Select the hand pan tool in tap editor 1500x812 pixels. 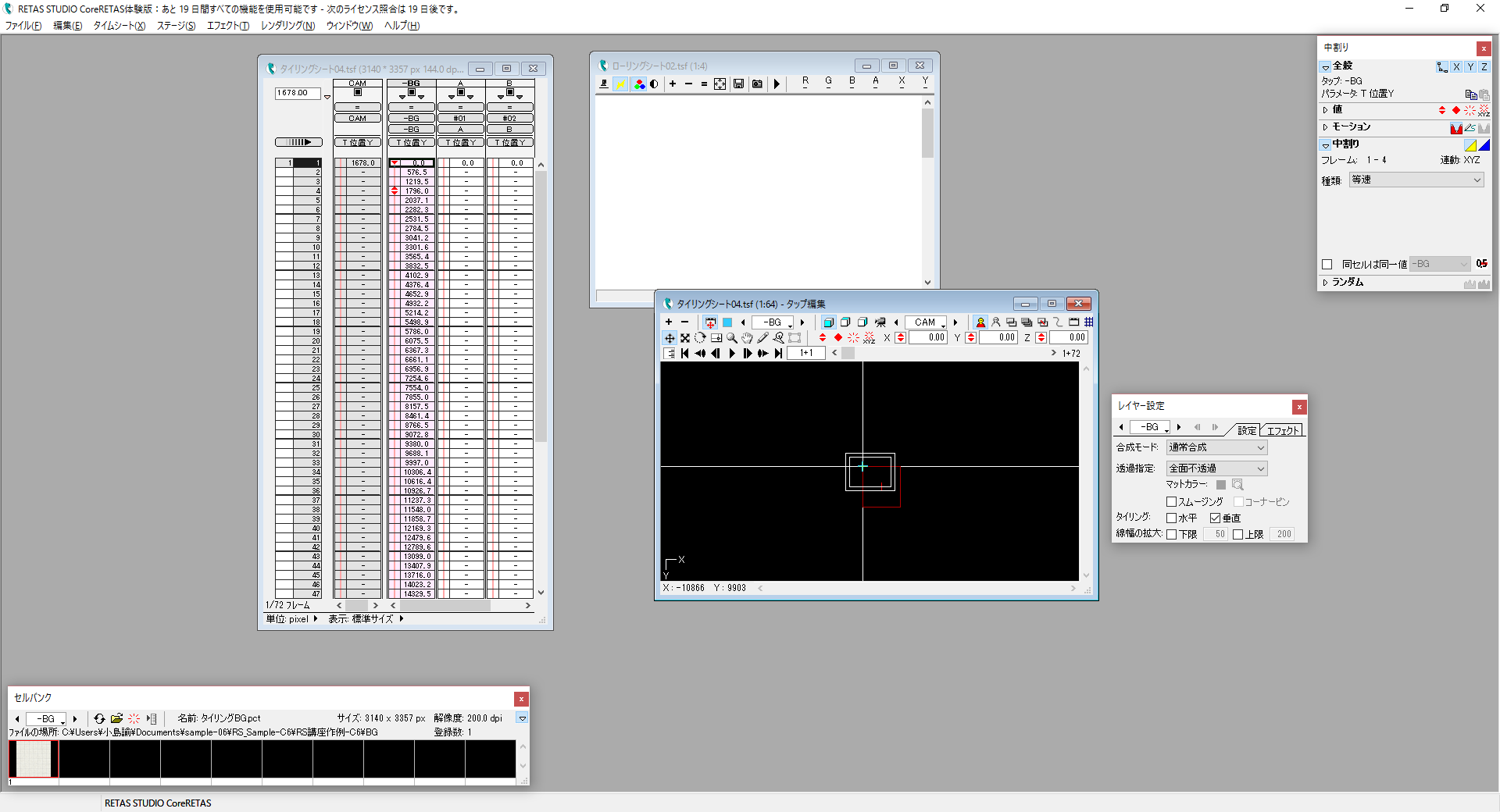click(x=747, y=338)
